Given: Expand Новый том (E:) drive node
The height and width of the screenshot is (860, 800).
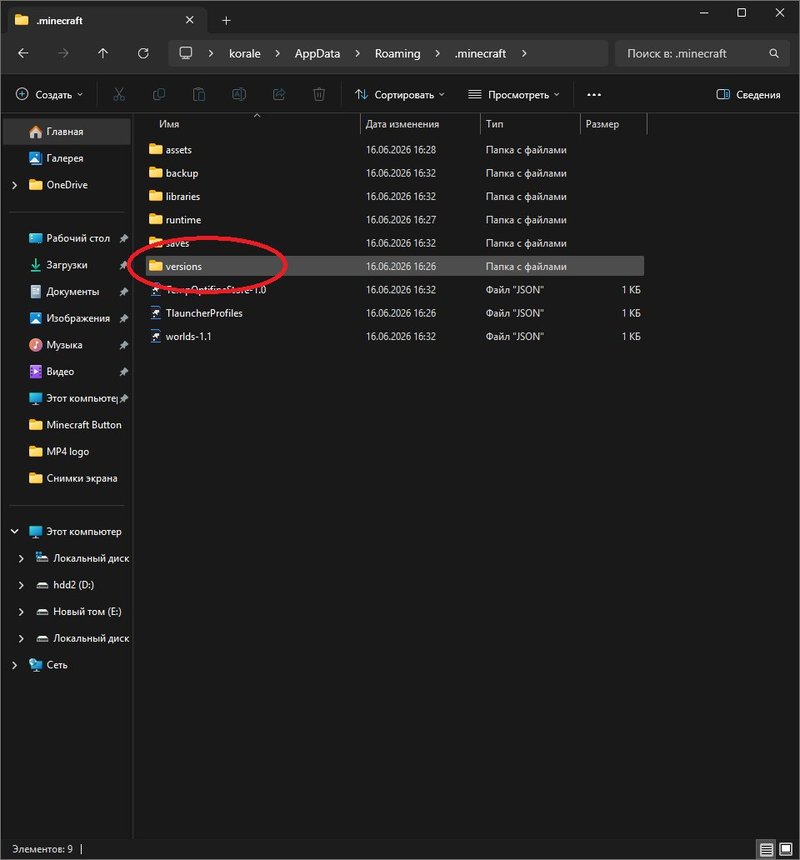Looking at the screenshot, I should click(21, 612).
